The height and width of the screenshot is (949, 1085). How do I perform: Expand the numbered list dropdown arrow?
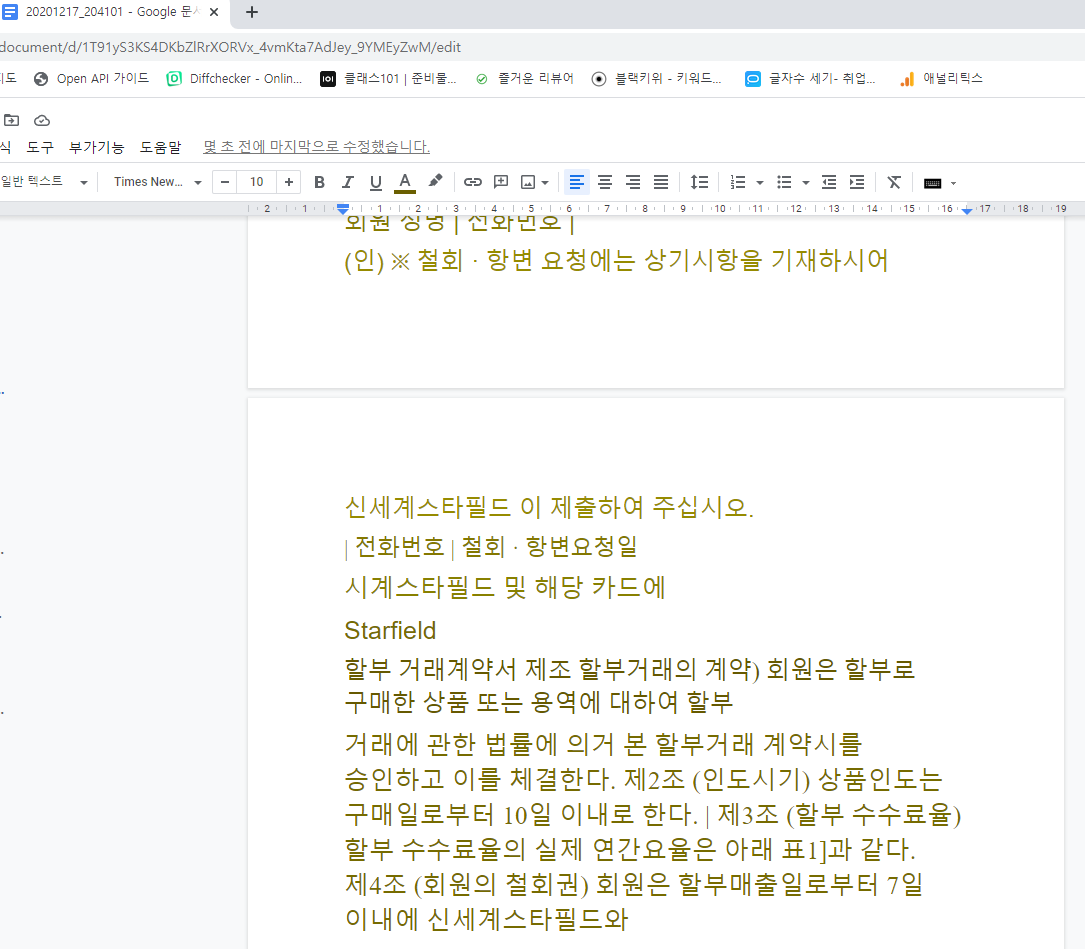coord(760,183)
